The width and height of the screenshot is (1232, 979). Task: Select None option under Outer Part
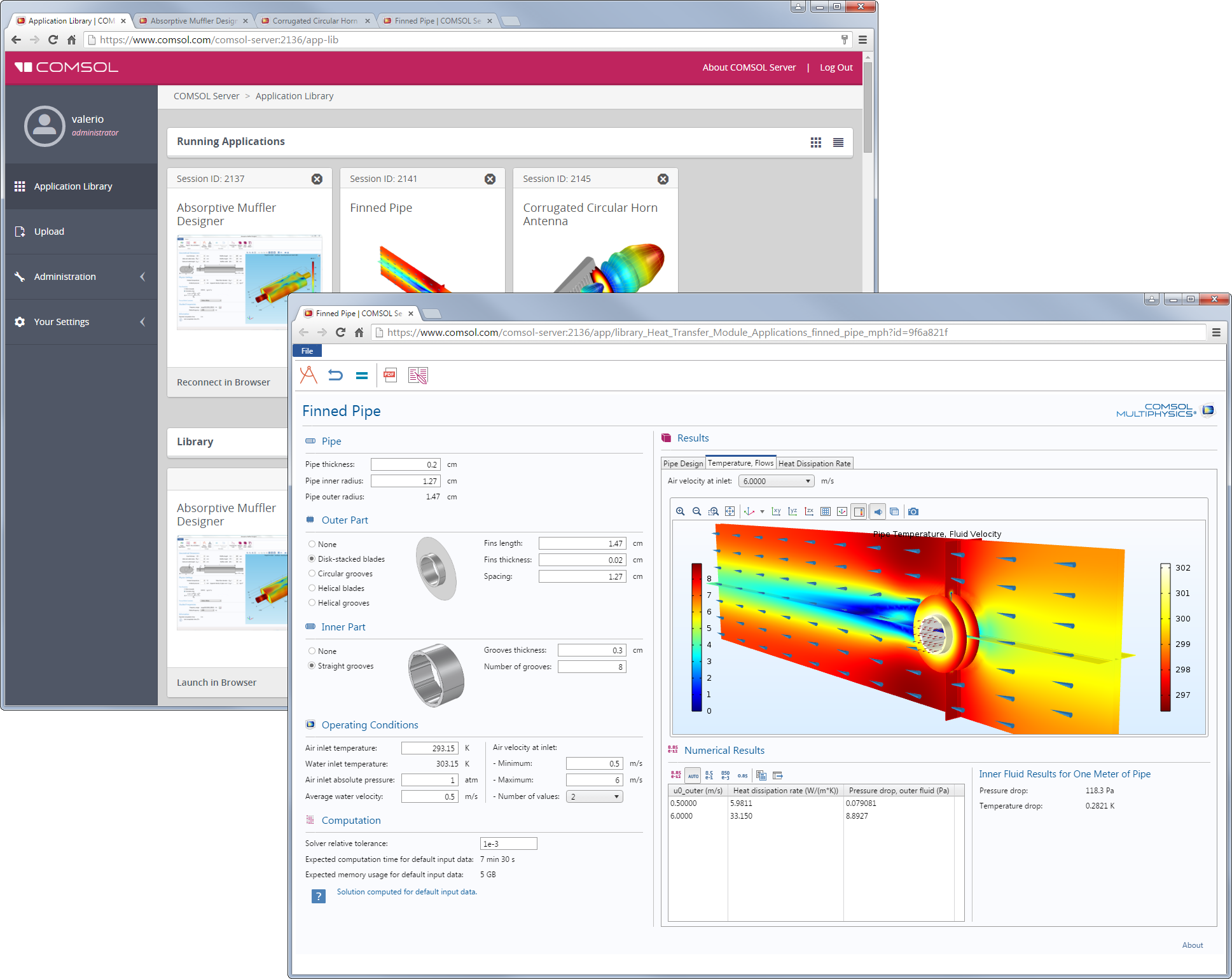312,544
